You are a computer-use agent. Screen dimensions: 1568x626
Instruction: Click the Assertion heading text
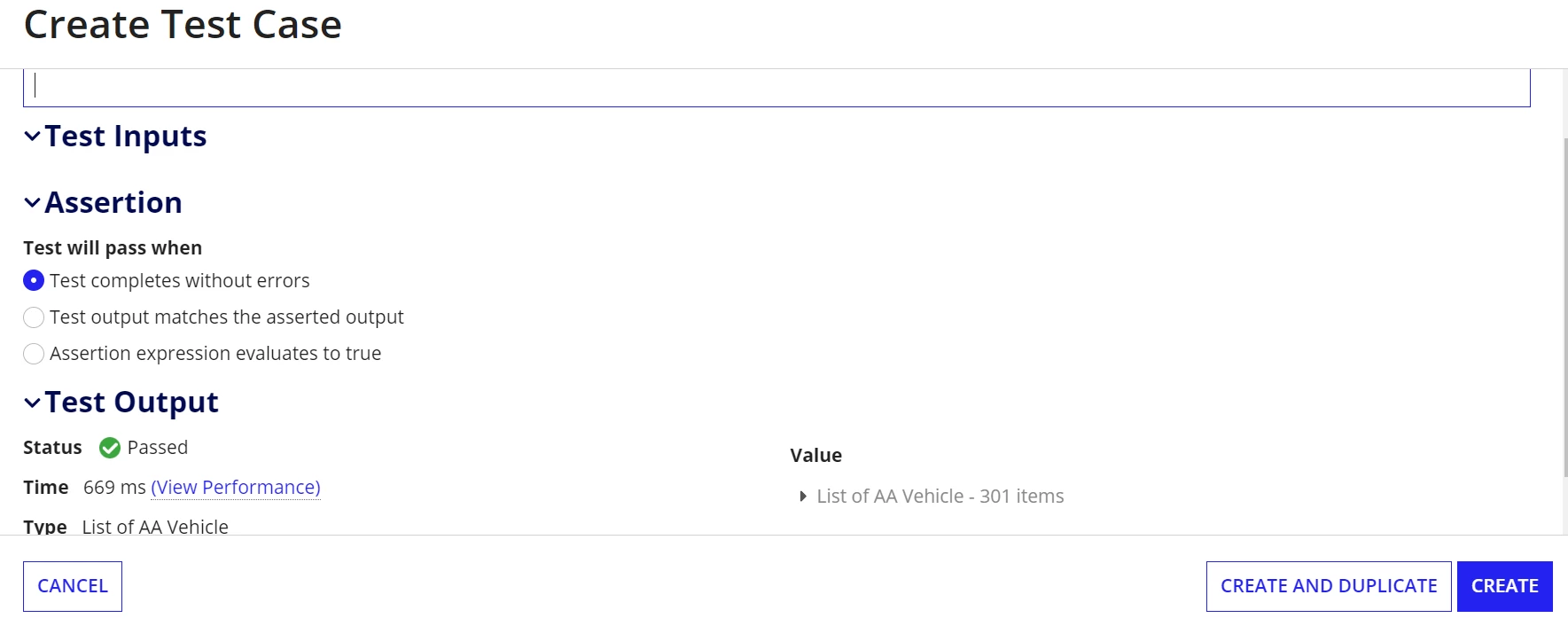tap(113, 203)
